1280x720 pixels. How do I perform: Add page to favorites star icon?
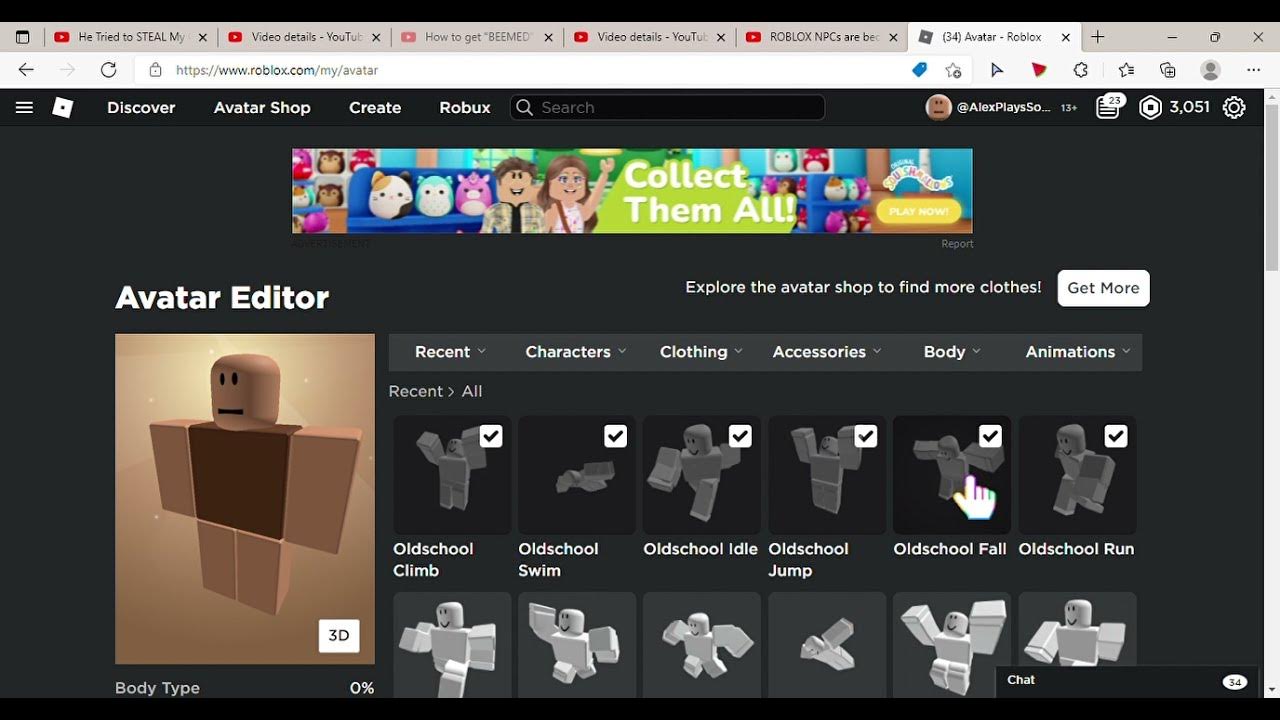tap(954, 70)
